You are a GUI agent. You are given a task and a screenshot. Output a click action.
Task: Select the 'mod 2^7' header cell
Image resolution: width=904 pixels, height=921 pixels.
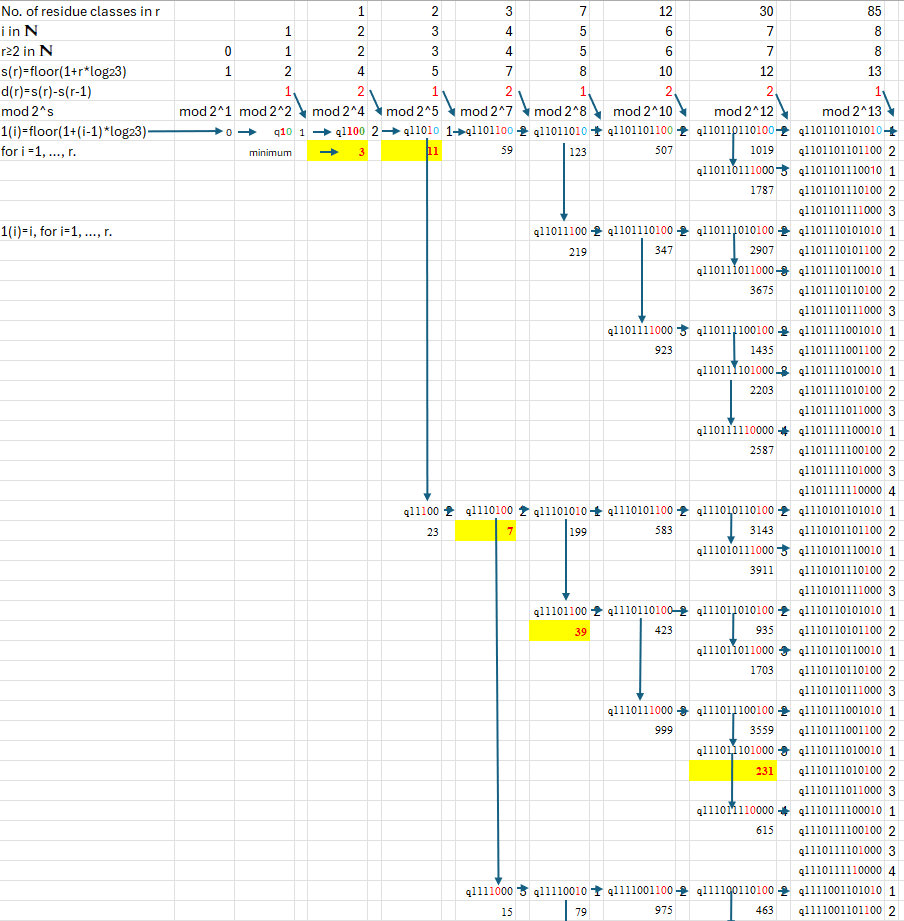(486, 112)
